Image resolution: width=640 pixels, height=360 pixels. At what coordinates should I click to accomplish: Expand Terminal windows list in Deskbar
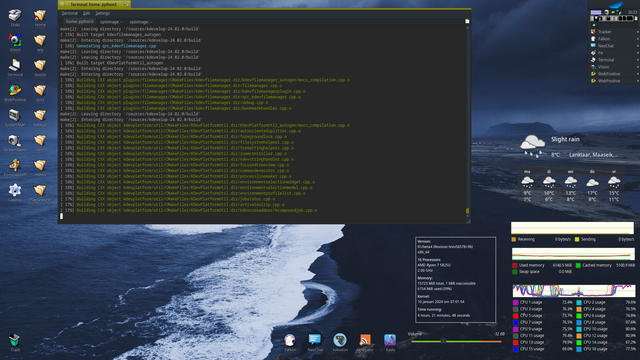coord(637,60)
